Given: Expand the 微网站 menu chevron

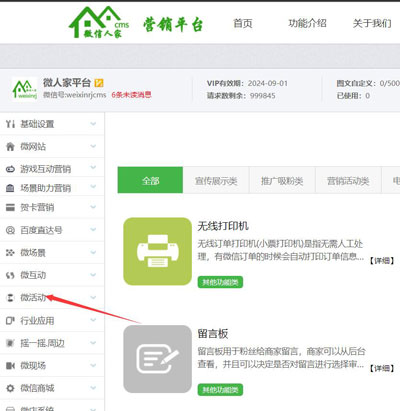Looking at the screenshot, I should tap(93, 146).
